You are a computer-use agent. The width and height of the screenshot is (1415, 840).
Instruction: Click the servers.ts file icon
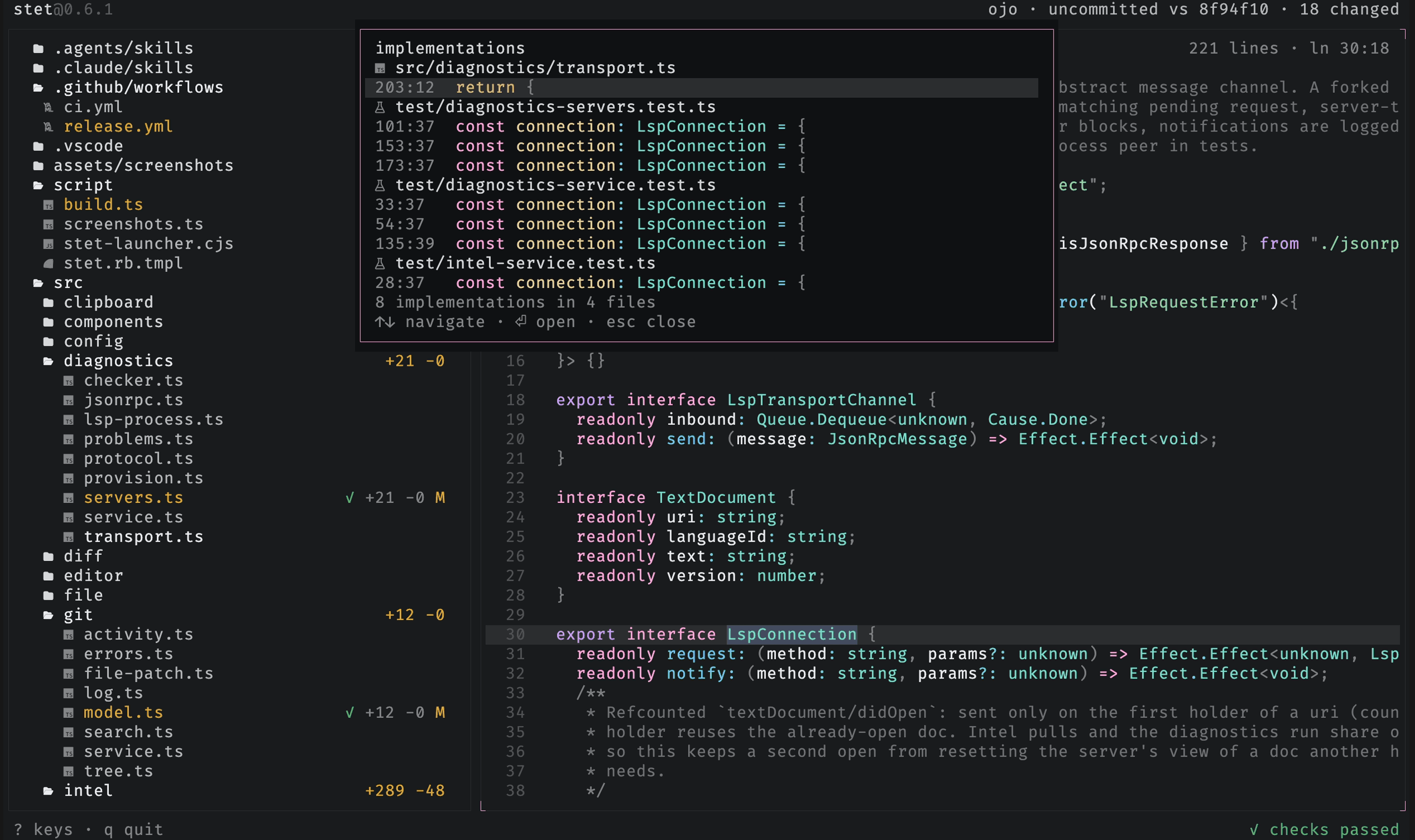pyautogui.click(x=69, y=498)
